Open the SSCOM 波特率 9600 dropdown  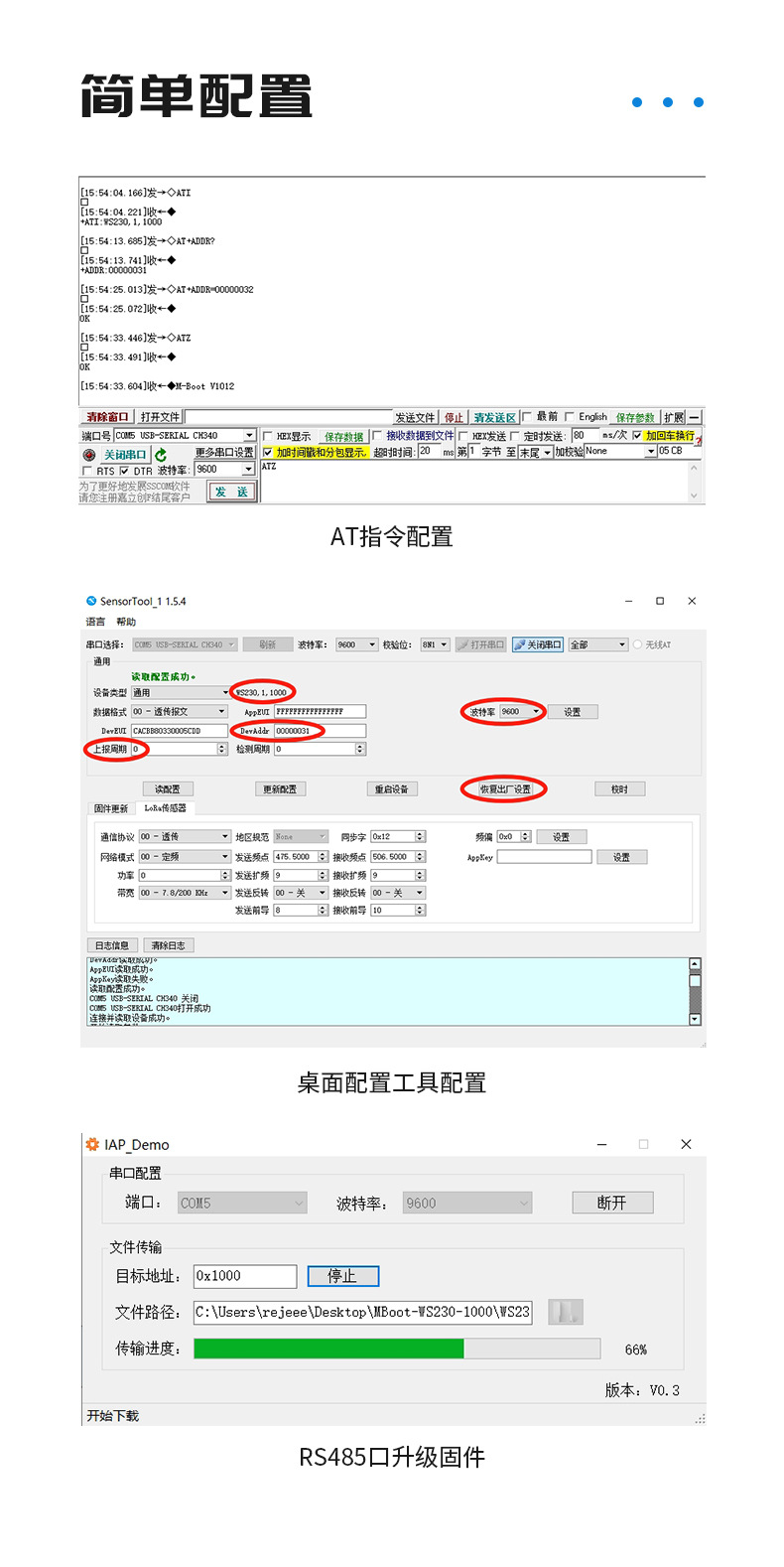click(224, 469)
